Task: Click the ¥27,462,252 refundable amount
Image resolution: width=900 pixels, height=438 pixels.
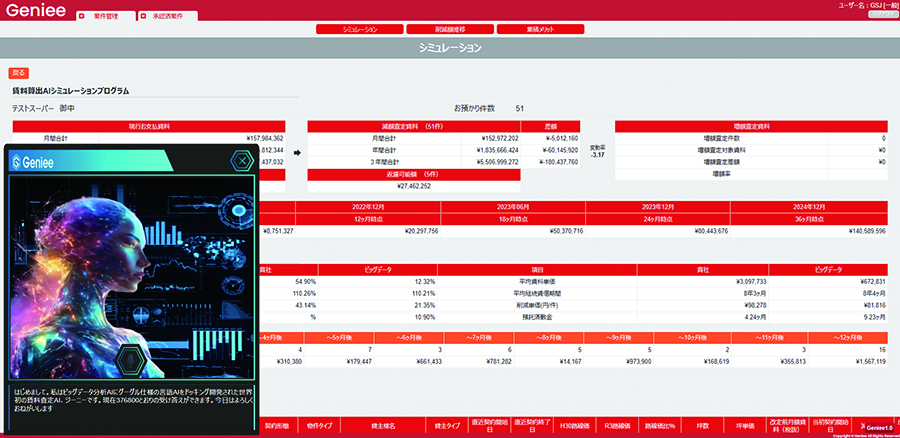Action: click(x=414, y=186)
